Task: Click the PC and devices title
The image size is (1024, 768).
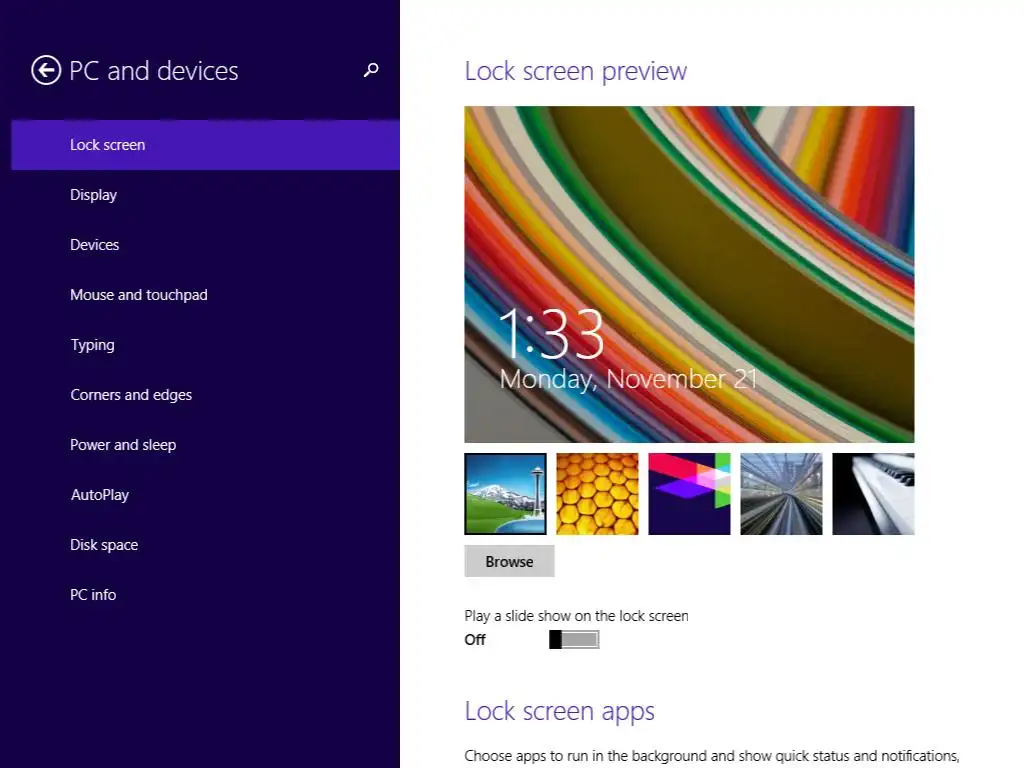Action: [154, 71]
